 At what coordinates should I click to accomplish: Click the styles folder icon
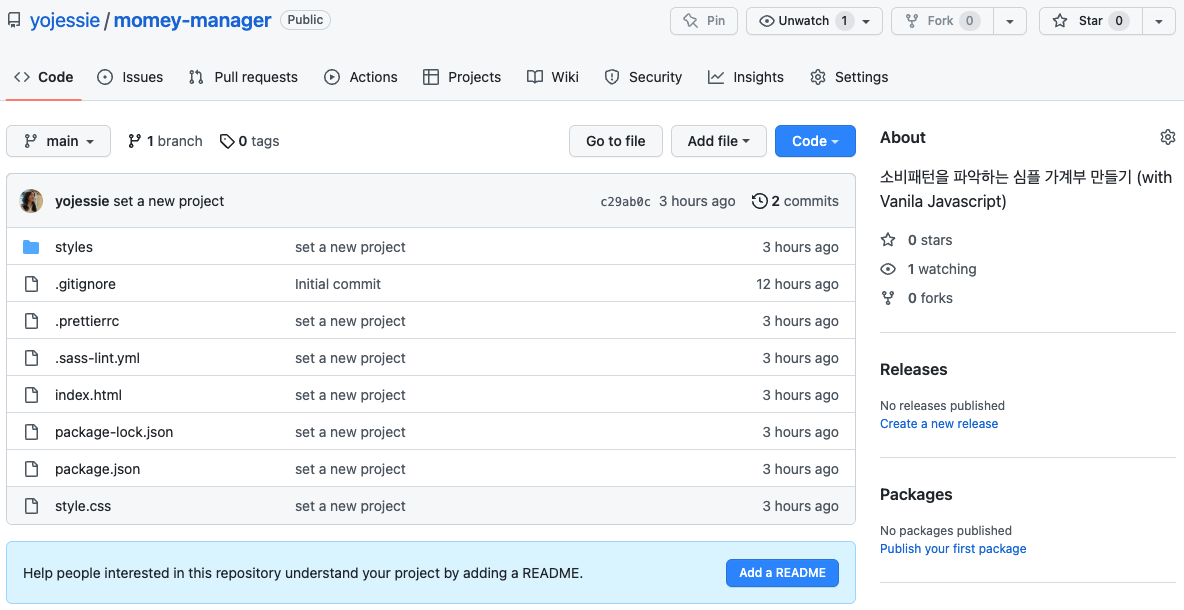pyautogui.click(x=31, y=247)
